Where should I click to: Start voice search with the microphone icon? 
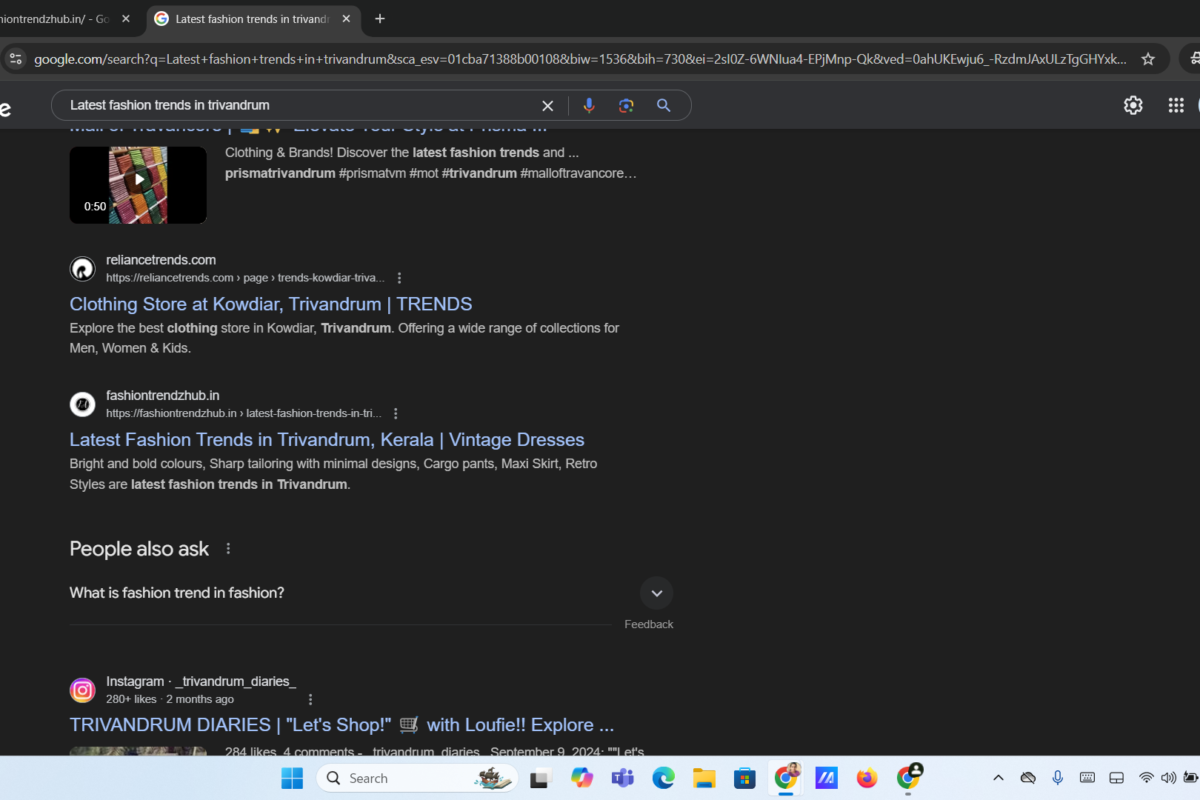589,106
